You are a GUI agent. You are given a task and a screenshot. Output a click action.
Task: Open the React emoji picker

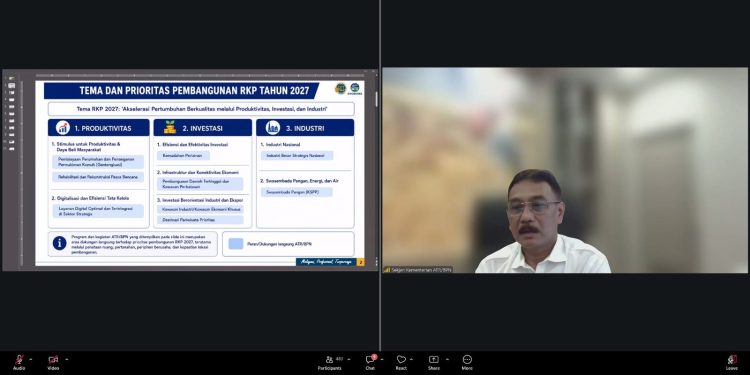coord(401,362)
